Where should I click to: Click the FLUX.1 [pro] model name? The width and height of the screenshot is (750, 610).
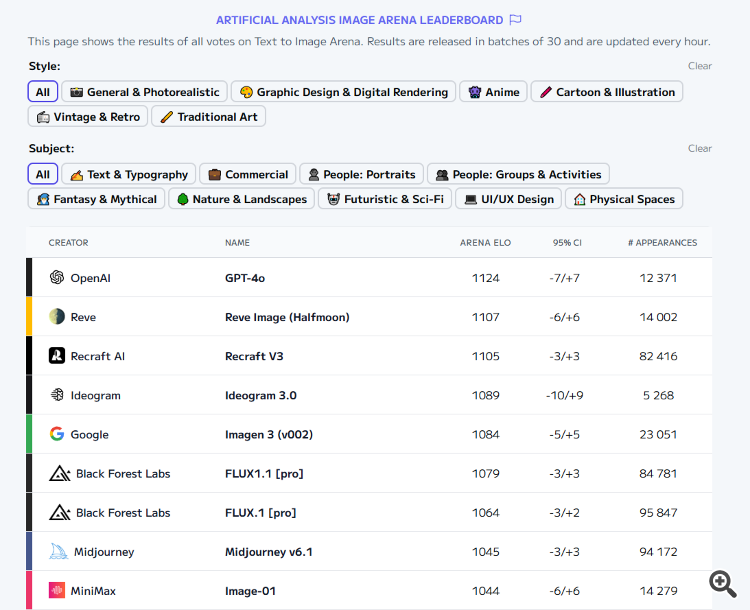261,513
